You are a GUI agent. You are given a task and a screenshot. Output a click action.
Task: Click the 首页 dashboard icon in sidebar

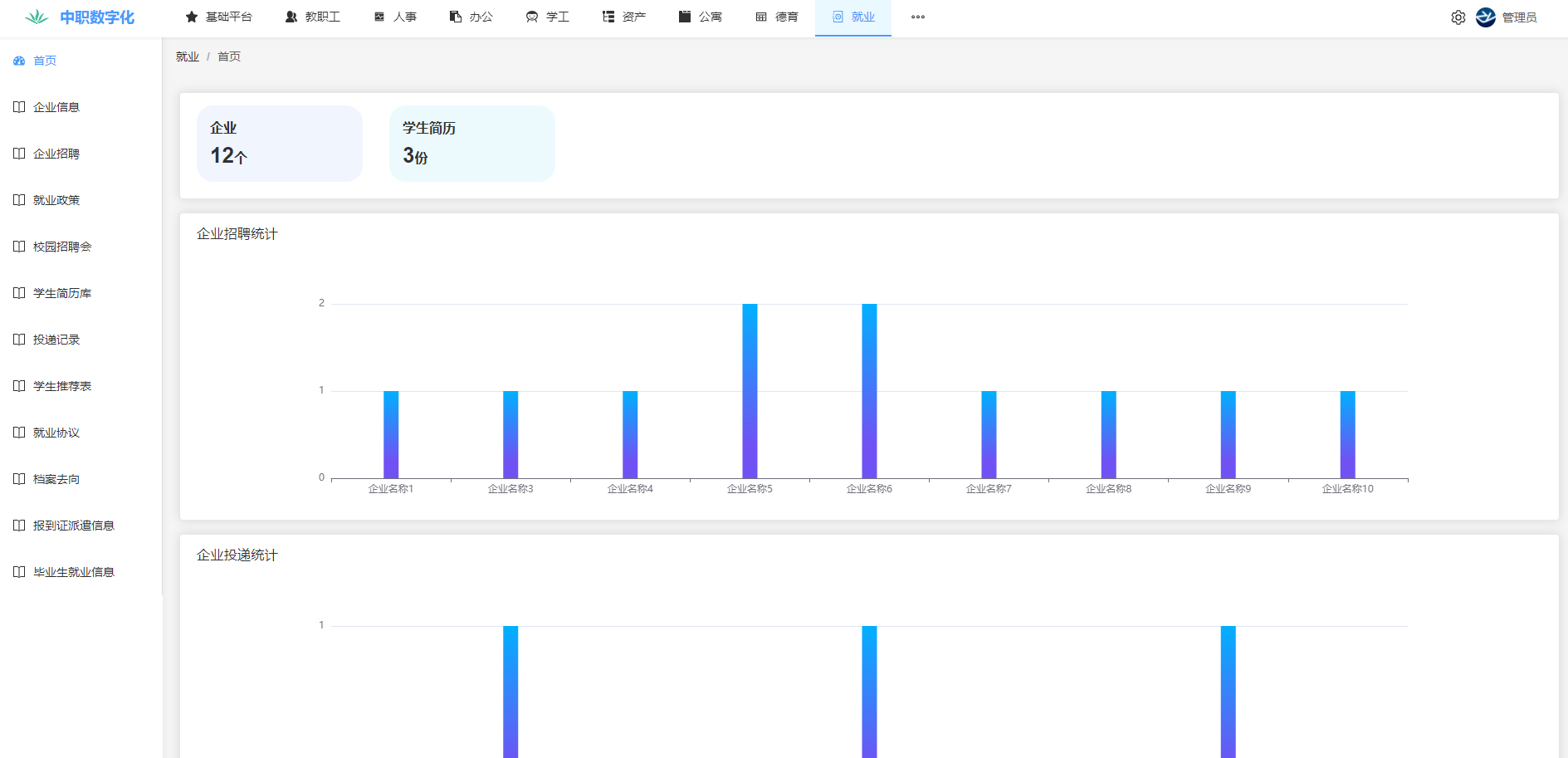click(19, 61)
